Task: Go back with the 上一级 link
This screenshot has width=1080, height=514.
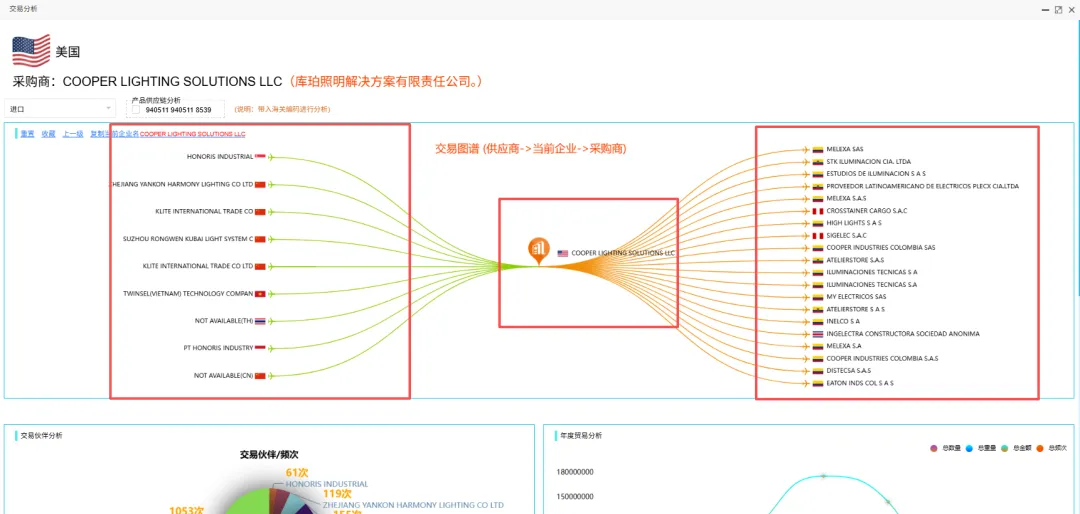Action: click(x=73, y=134)
